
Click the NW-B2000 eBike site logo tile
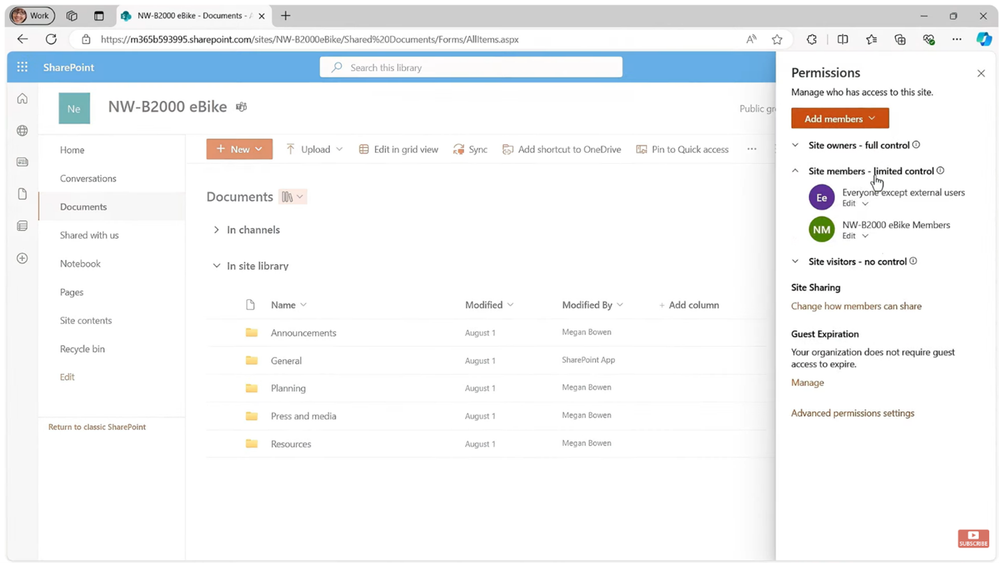pyautogui.click(x=74, y=108)
